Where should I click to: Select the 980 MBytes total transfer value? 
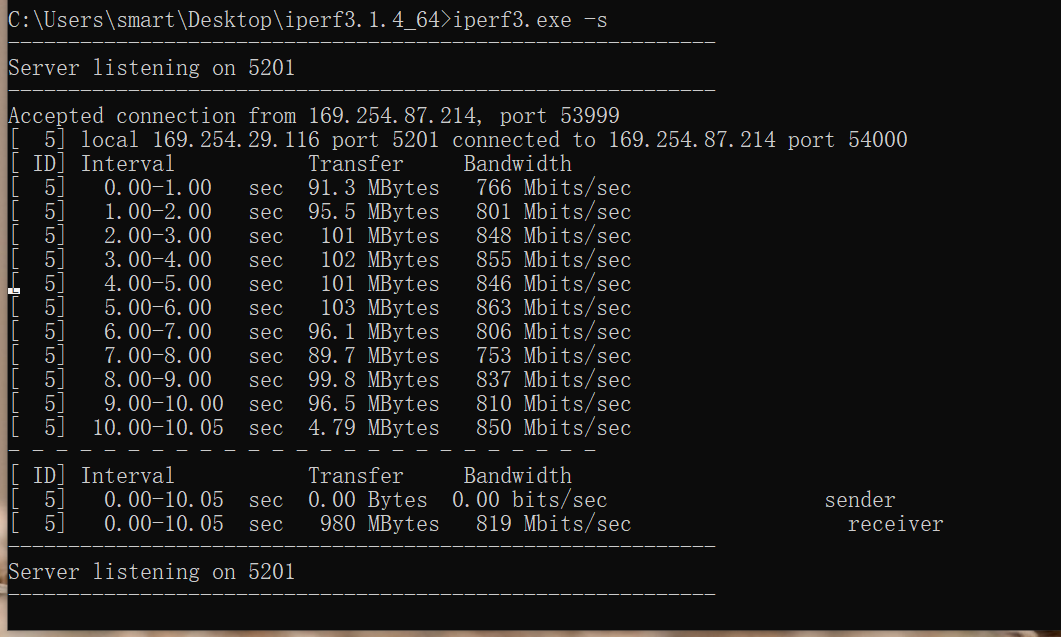pyautogui.click(x=380, y=524)
